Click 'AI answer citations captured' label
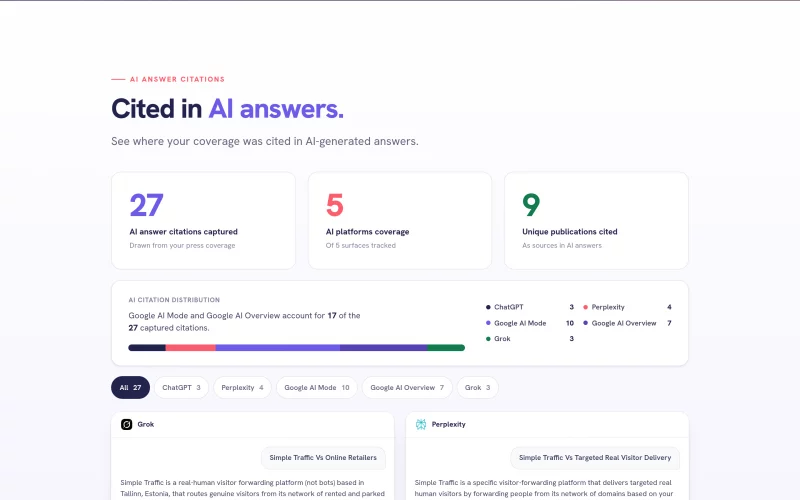This screenshot has height=500, width=800. point(184,232)
